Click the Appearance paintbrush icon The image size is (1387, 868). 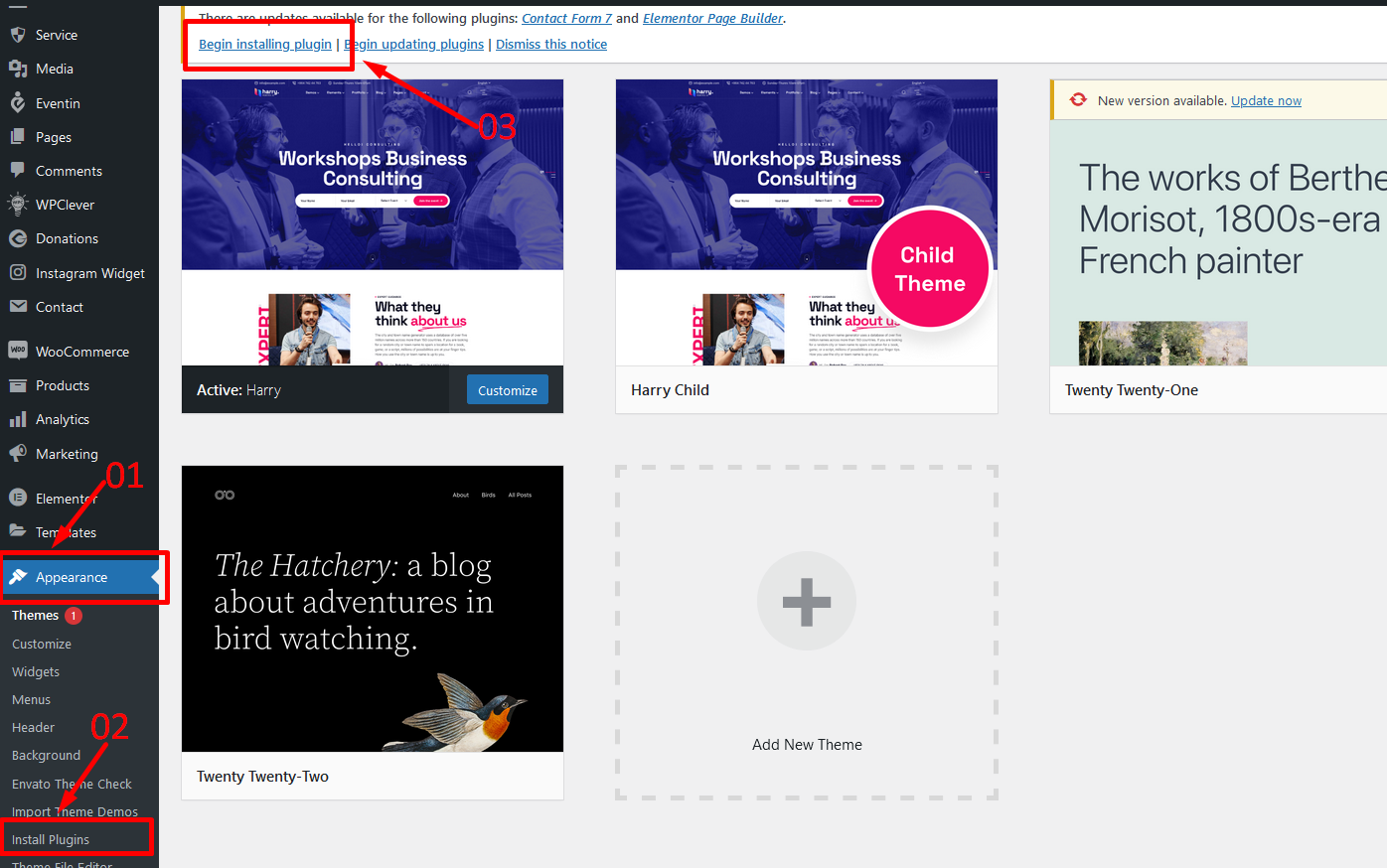[18, 576]
